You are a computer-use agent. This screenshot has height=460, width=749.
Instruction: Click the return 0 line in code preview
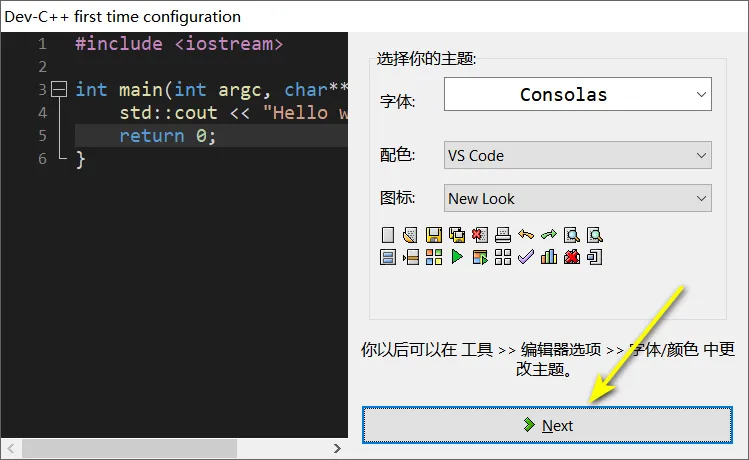tap(167, 135)
